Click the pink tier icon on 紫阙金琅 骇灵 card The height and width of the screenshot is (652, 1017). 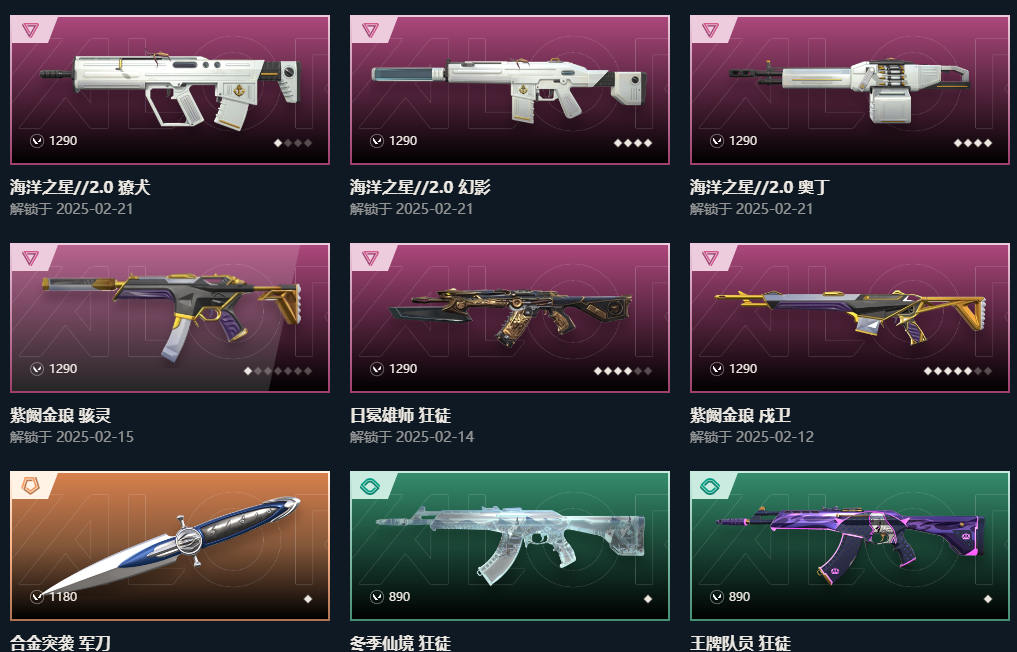30,258
